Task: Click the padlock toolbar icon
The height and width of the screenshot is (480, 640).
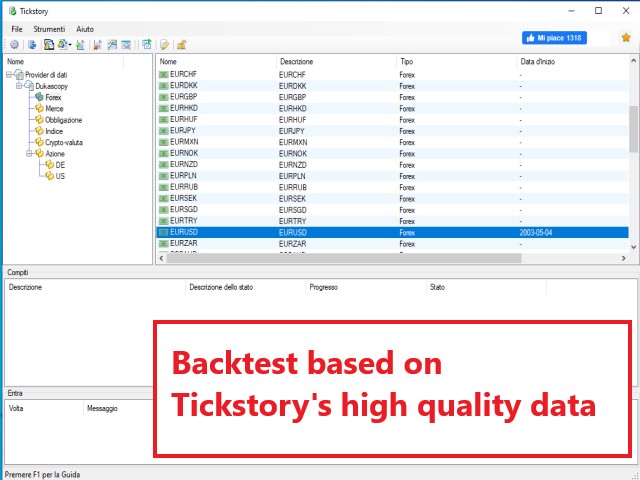Action: pyautogui.click(x=182, y=45)
